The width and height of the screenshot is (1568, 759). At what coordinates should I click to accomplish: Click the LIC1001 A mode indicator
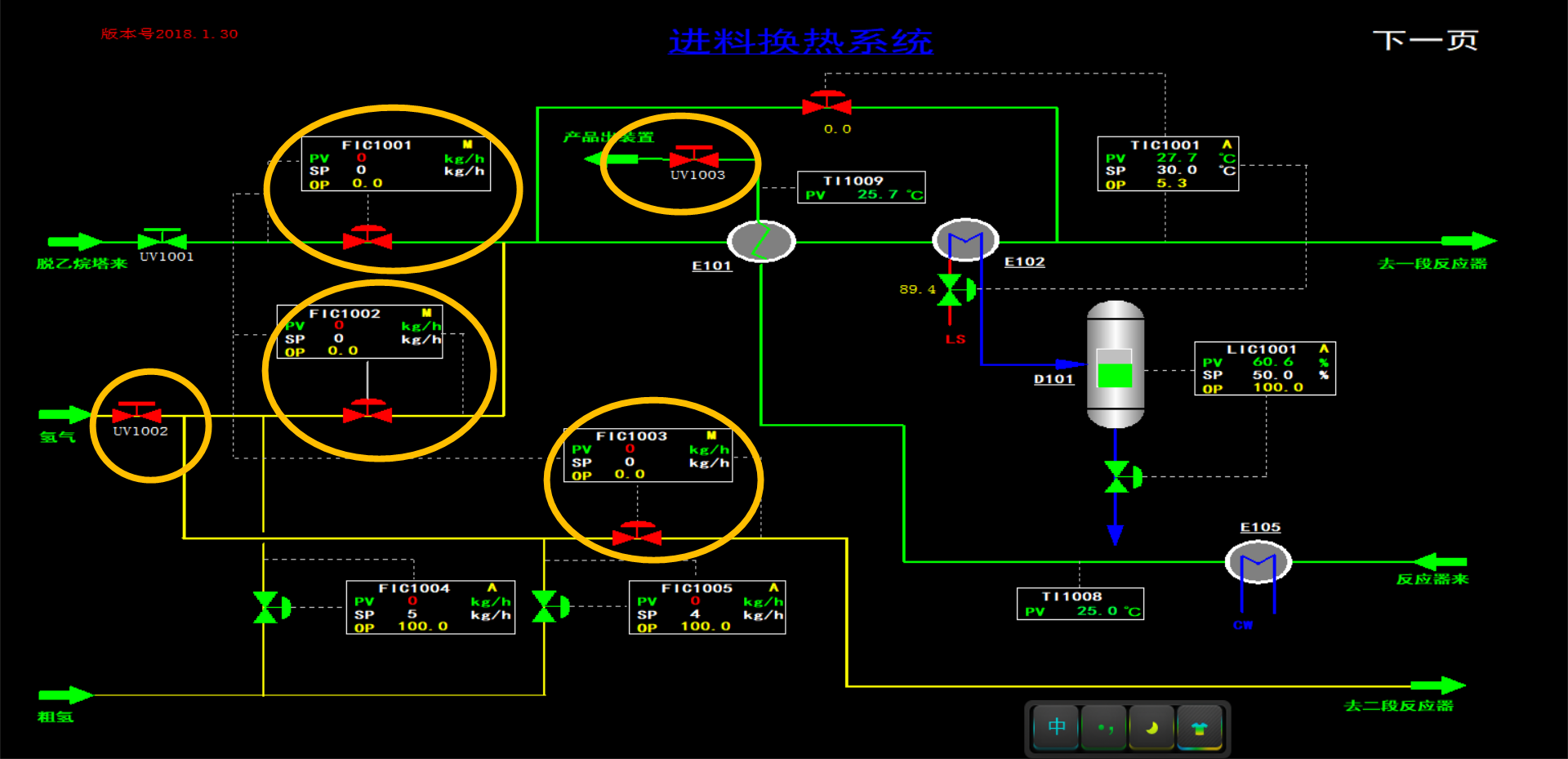pos(1324,349)
